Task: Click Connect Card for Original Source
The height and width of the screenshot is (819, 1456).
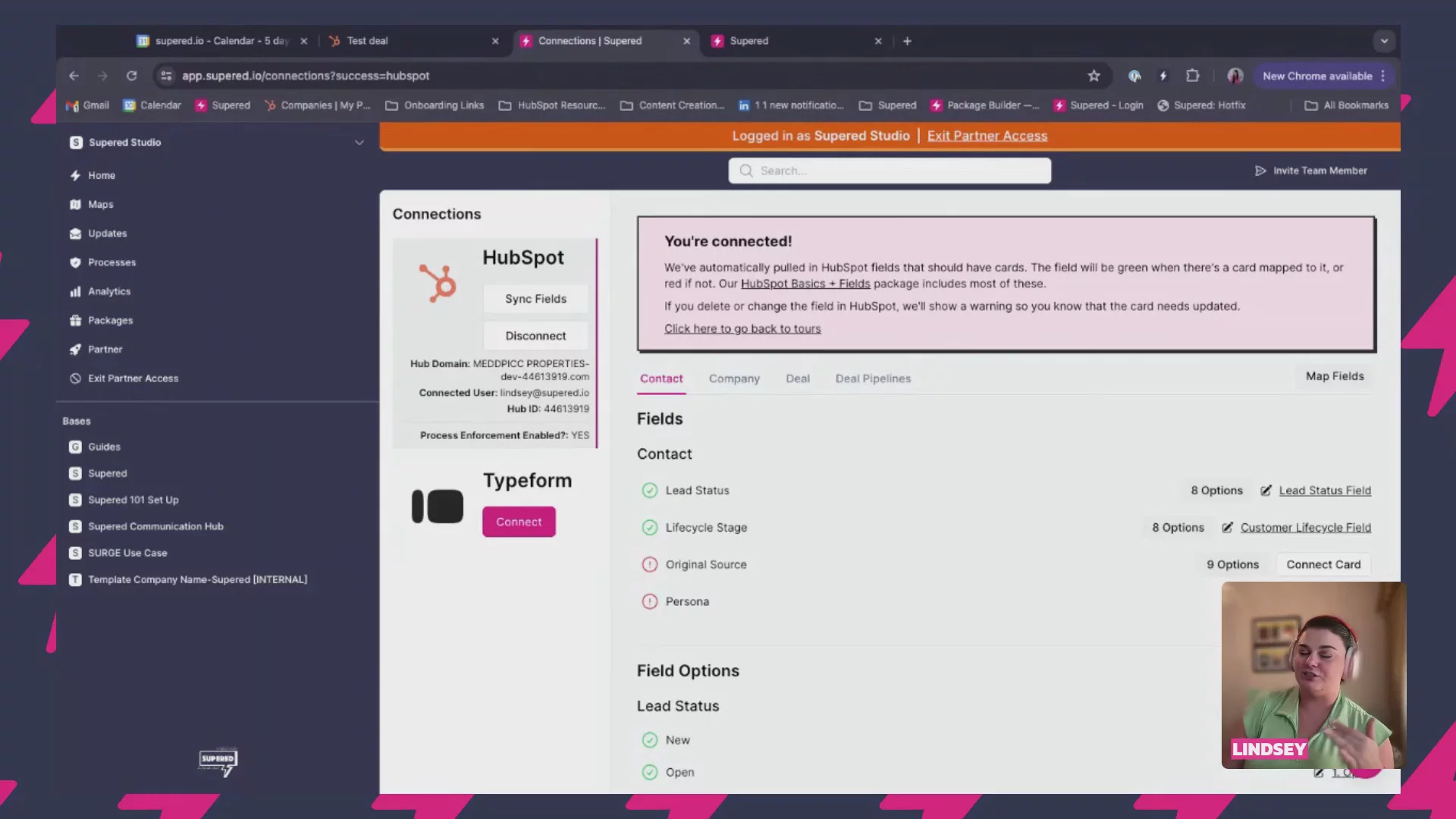Action: click(x=1323, y=564)
